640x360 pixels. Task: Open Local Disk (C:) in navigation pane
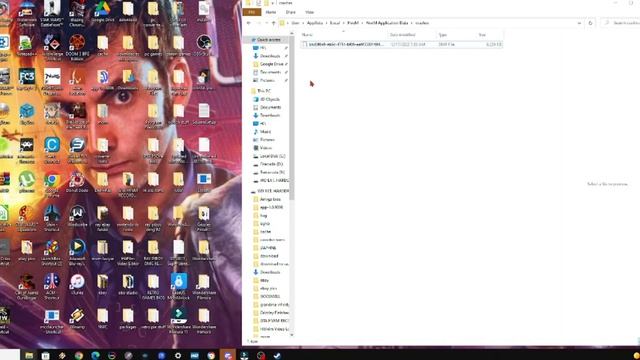click(x=271, y=156)
